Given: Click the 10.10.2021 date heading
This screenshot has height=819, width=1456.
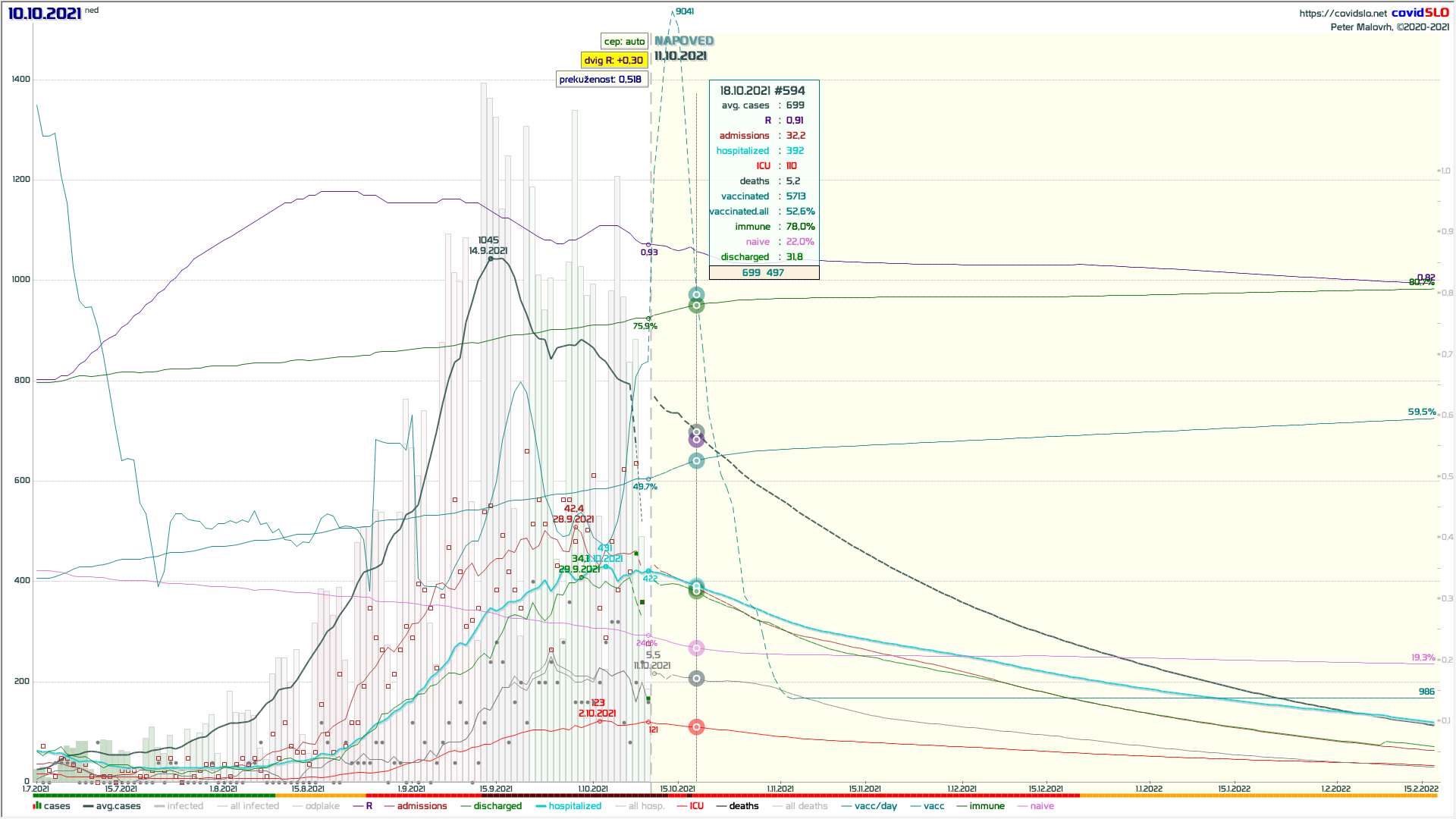Looking at the screenshot, I should click(44, 14).
